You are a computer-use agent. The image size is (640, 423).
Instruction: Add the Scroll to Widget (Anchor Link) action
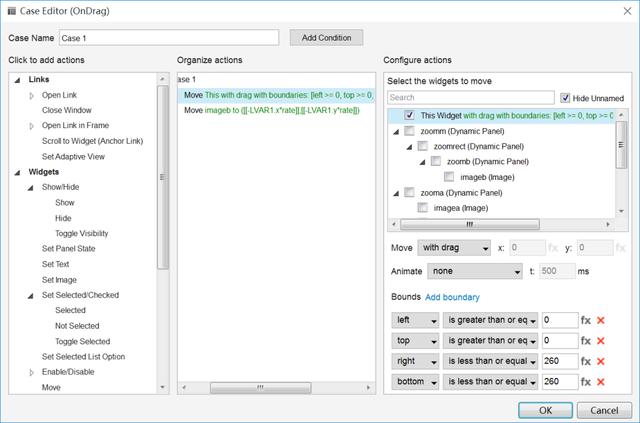coord(92,141)
